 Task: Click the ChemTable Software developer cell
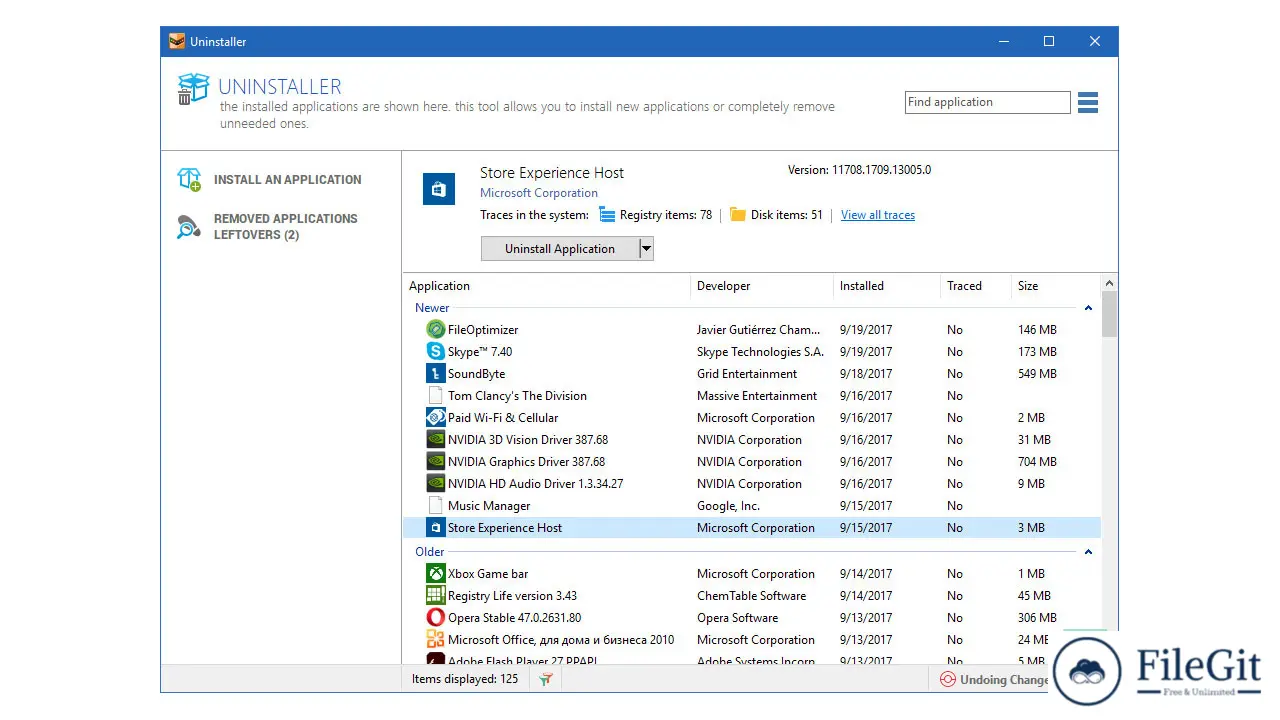tap(751, 596)
